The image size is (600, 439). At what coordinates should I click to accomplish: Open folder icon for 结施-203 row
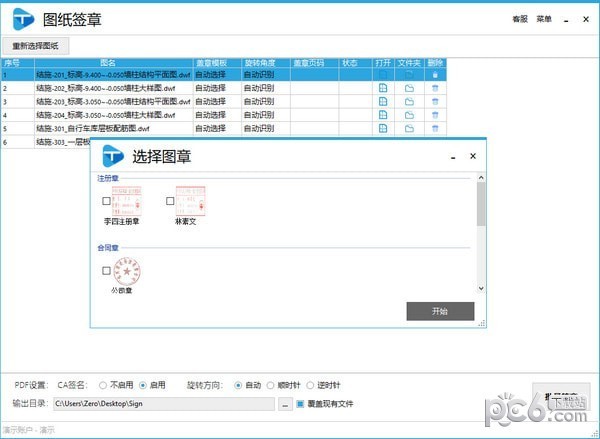(x=409, y=102)
